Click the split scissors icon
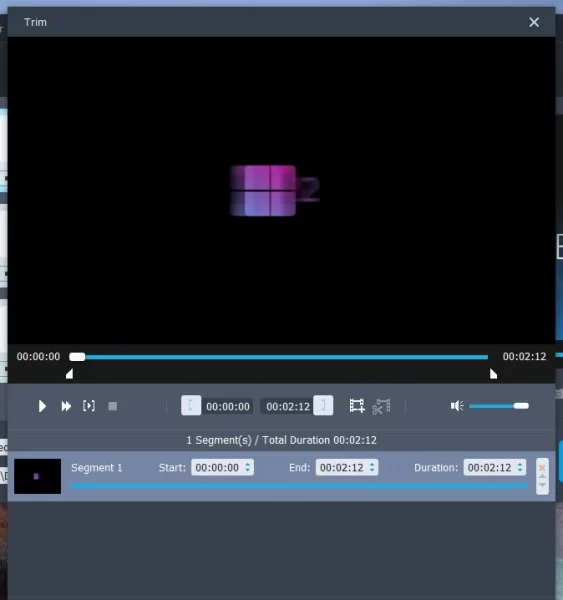The height and width of the screenshot is (600, 563). coord(381,406)
